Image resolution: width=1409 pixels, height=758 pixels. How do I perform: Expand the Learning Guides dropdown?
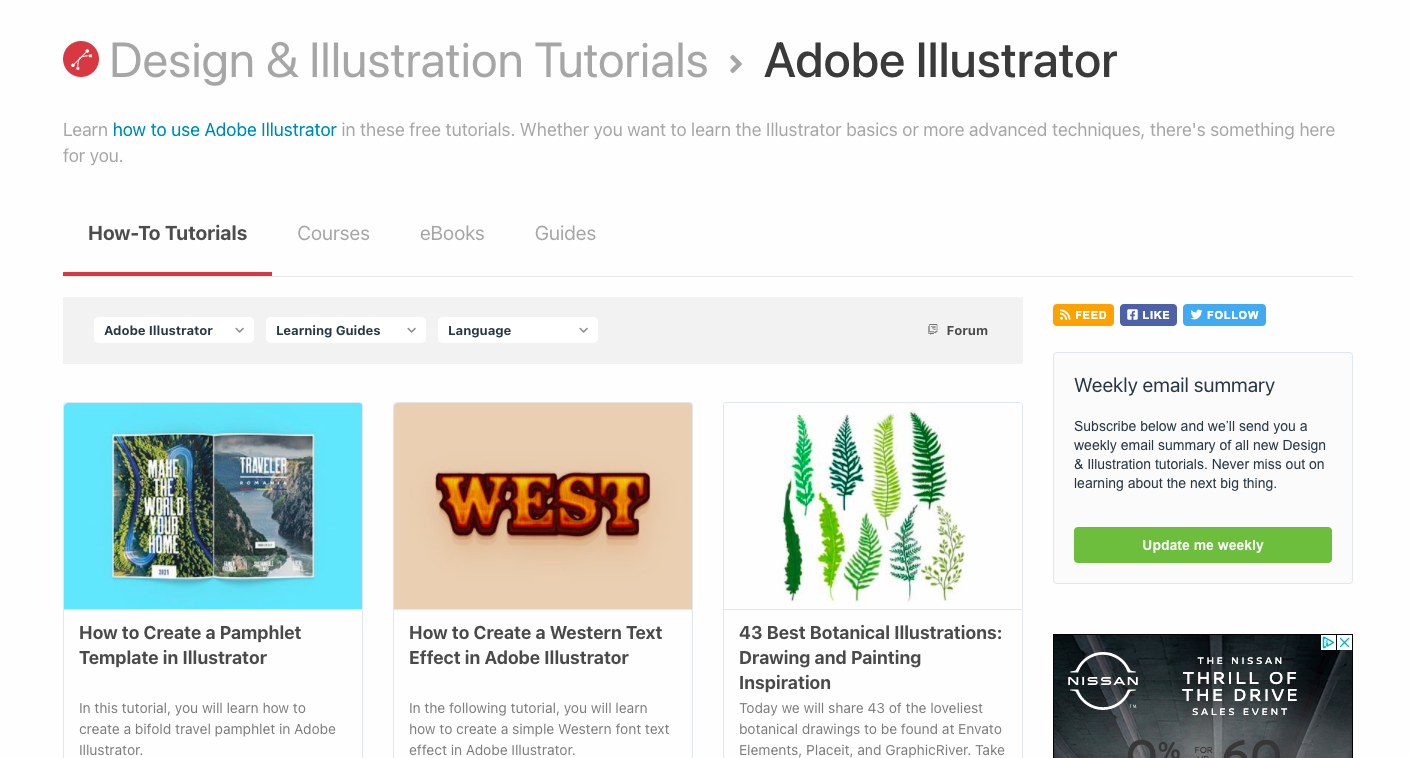(x=346, y=330)
